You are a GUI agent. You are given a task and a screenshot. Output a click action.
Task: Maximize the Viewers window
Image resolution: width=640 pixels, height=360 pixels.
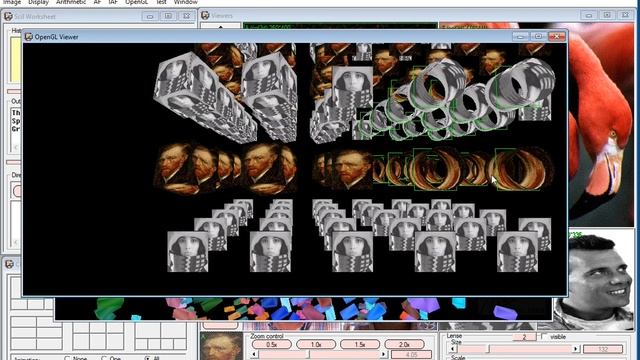click(607, 15)
